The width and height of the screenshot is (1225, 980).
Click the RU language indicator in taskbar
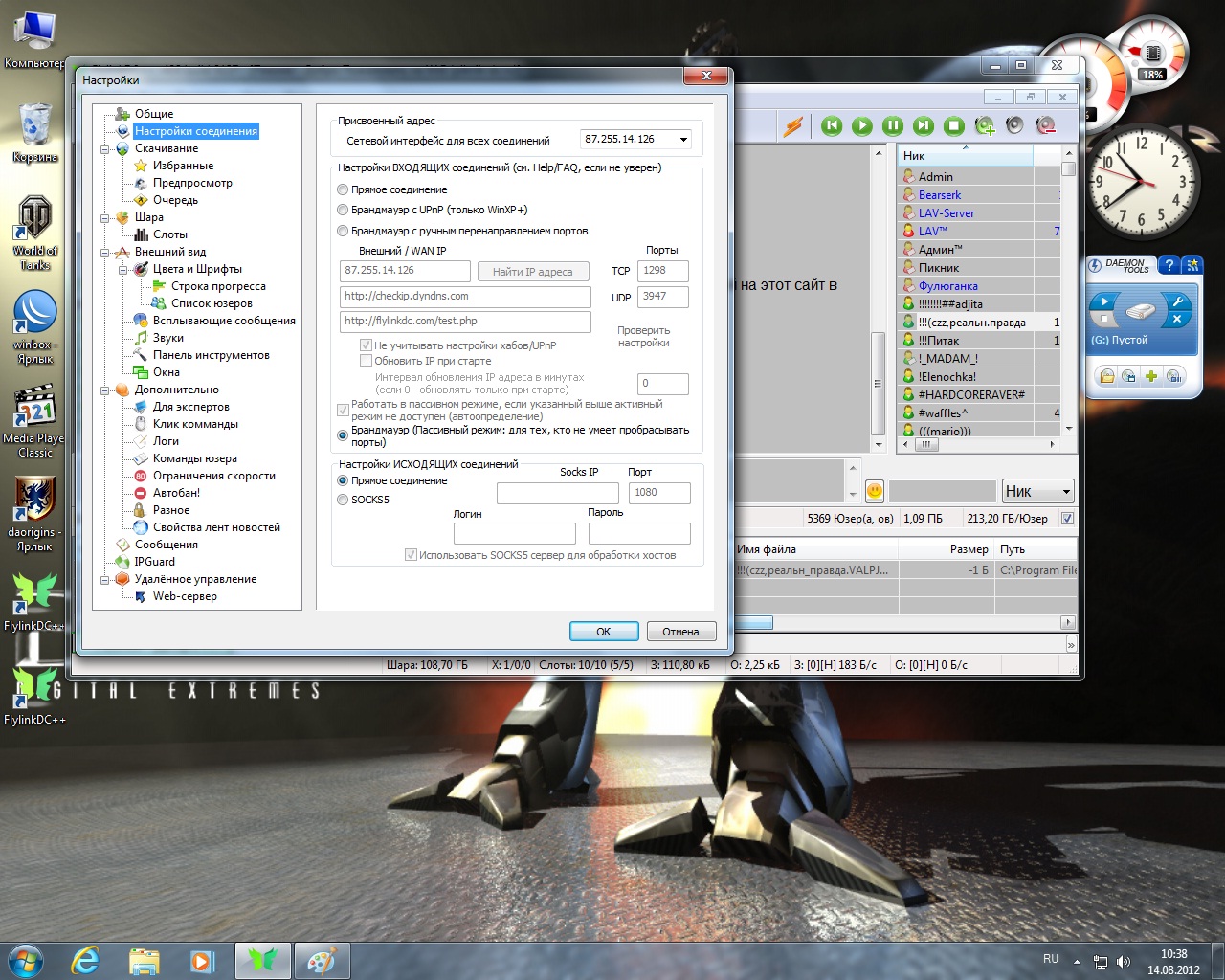[x=1051, y=959]
